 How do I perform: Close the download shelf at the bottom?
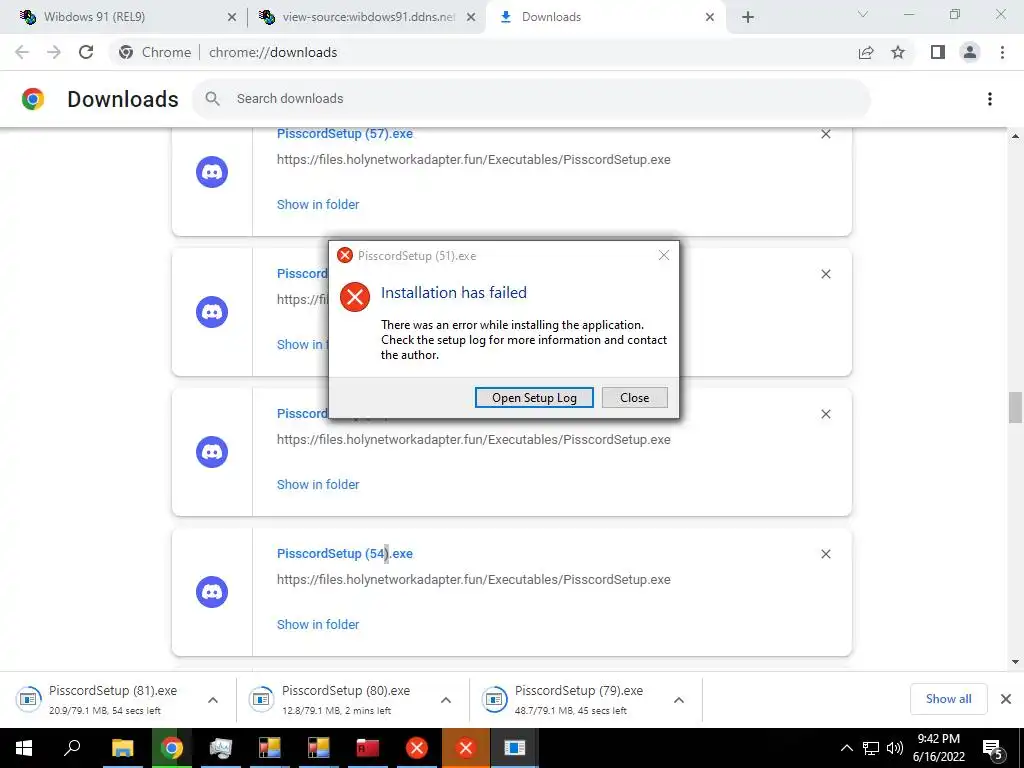point(1006,699)
